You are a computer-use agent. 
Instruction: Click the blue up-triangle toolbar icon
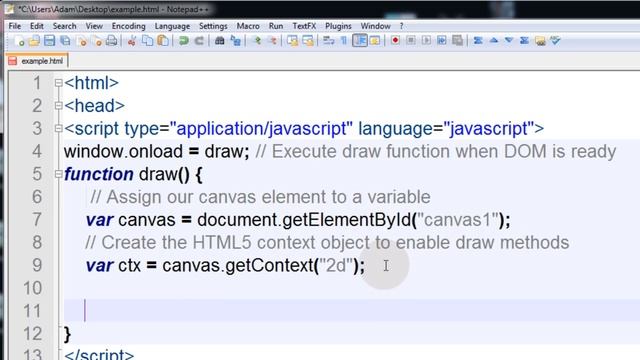click(x=493, y=41)
